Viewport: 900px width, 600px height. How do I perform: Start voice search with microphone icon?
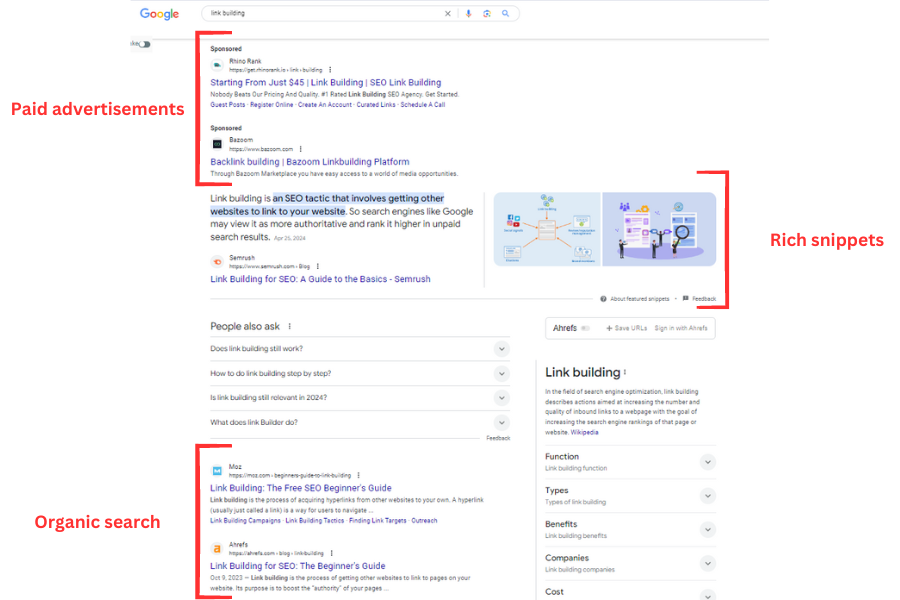pyautogui.click(x=468, y=13)
